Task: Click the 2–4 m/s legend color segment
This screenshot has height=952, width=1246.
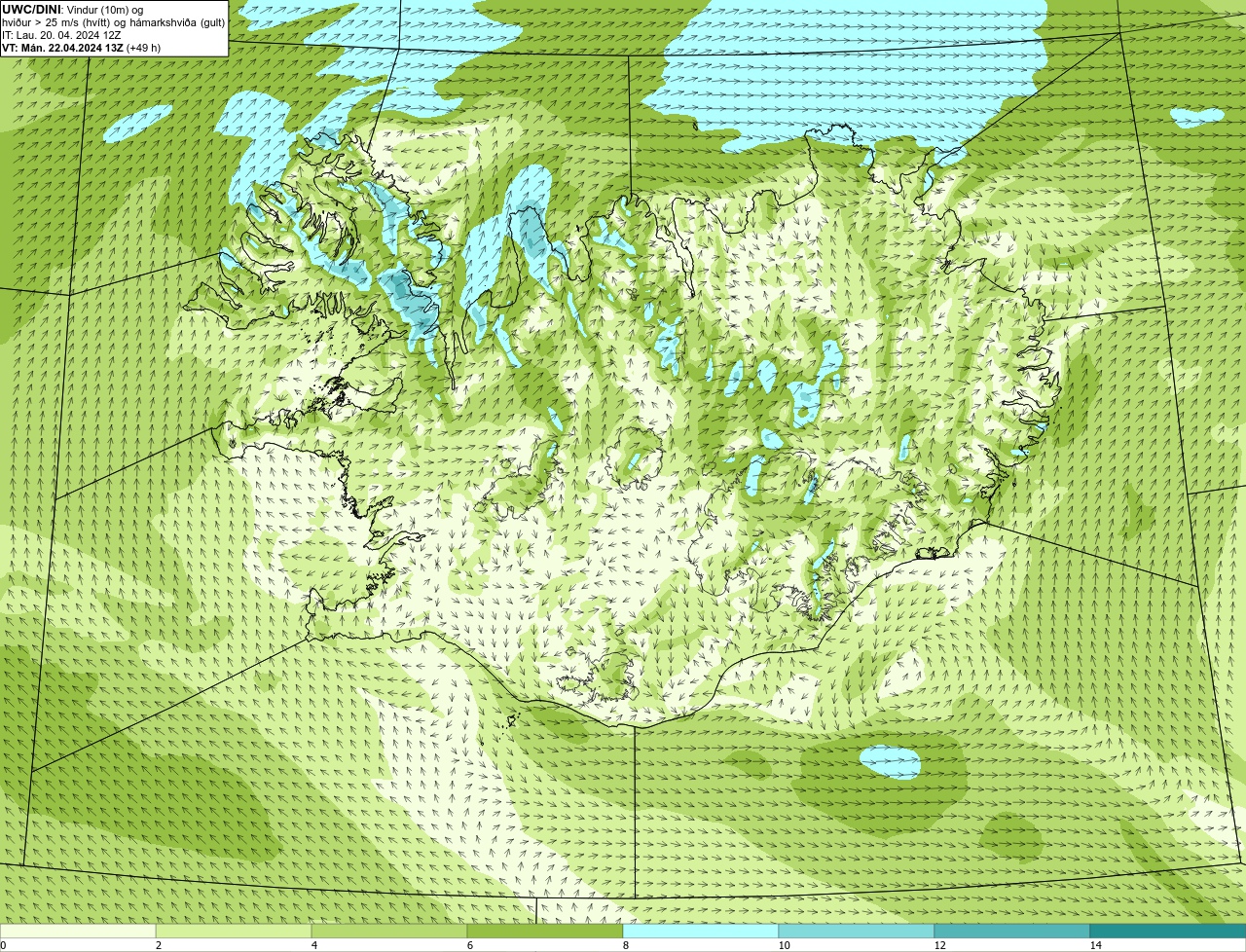Action: pos(234,931)
